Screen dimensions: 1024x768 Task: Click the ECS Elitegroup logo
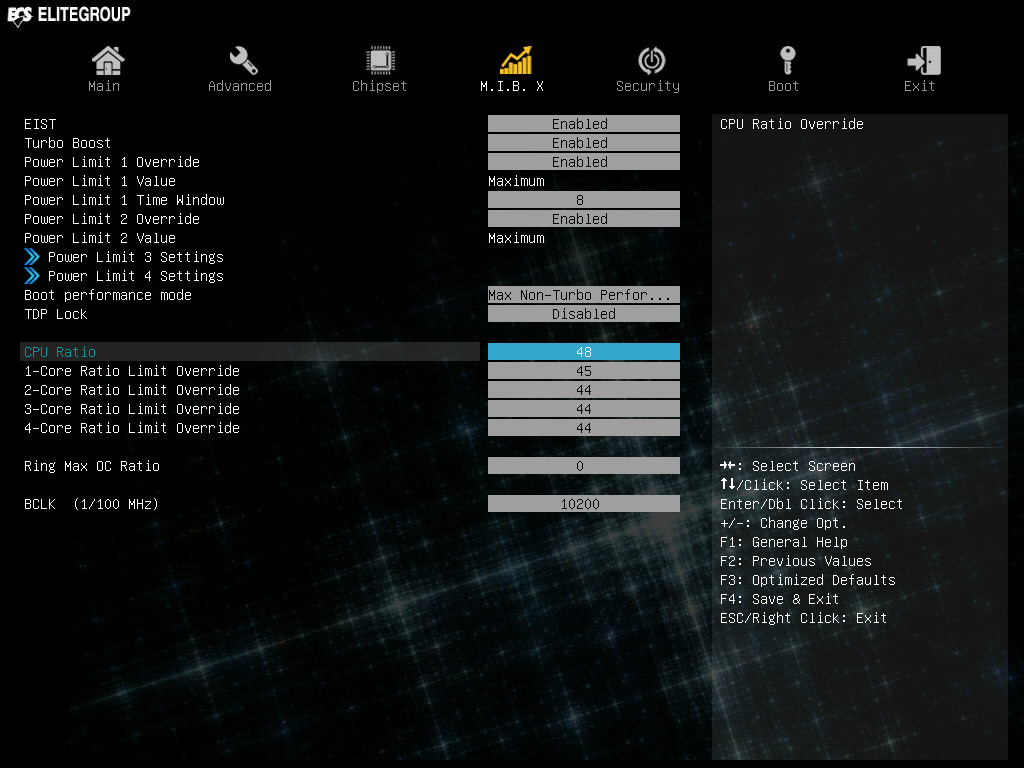point(69,14)
